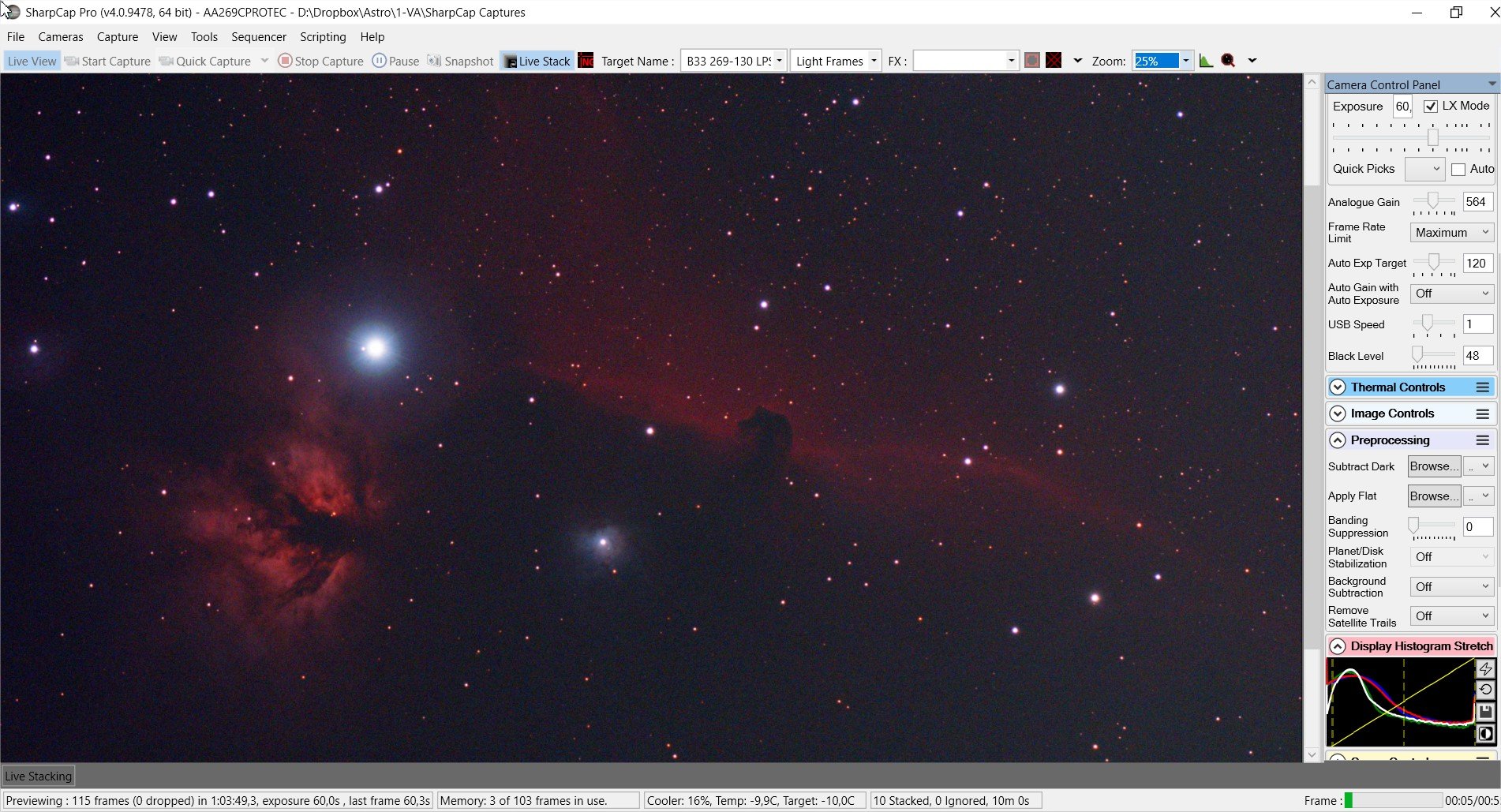Toggle the LX Mode checkbox
1501x812 pixels.
[x=1430, y=106]
